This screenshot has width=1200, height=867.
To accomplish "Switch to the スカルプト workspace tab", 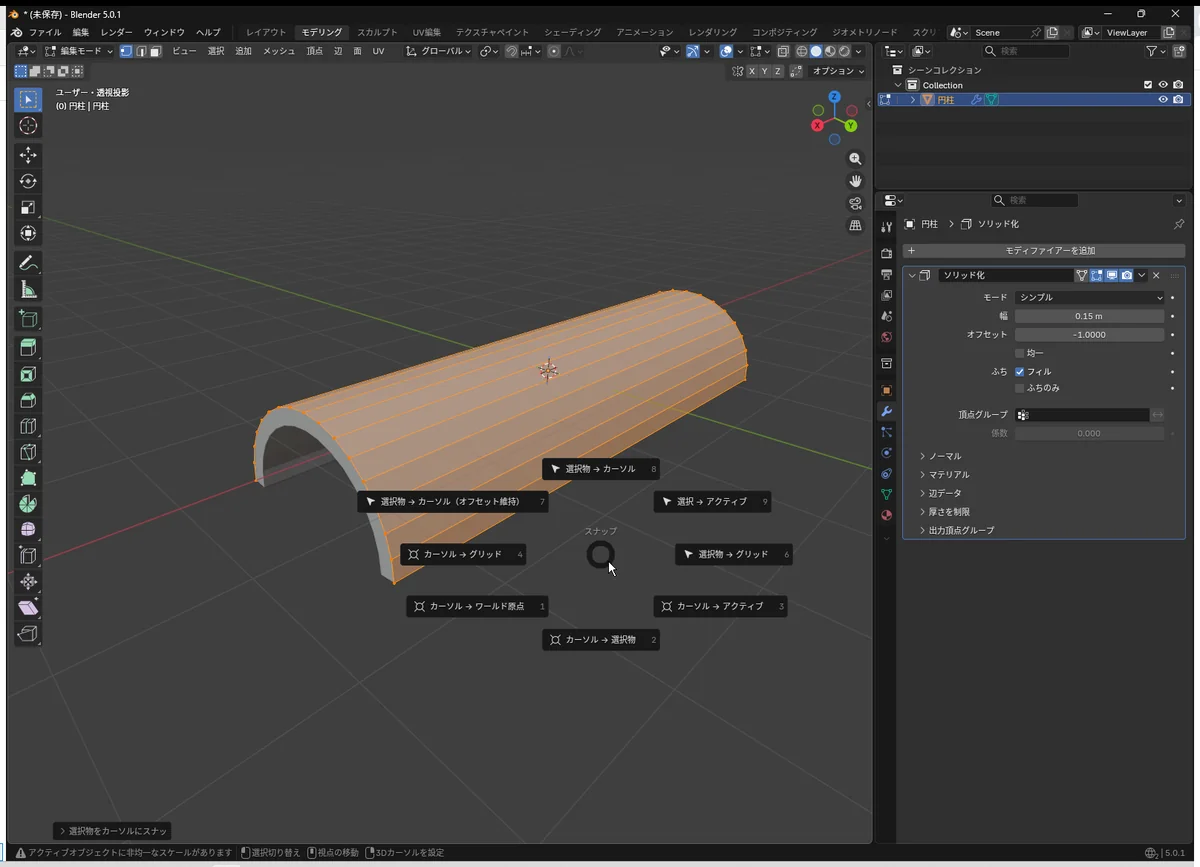I will click(377, 32).
